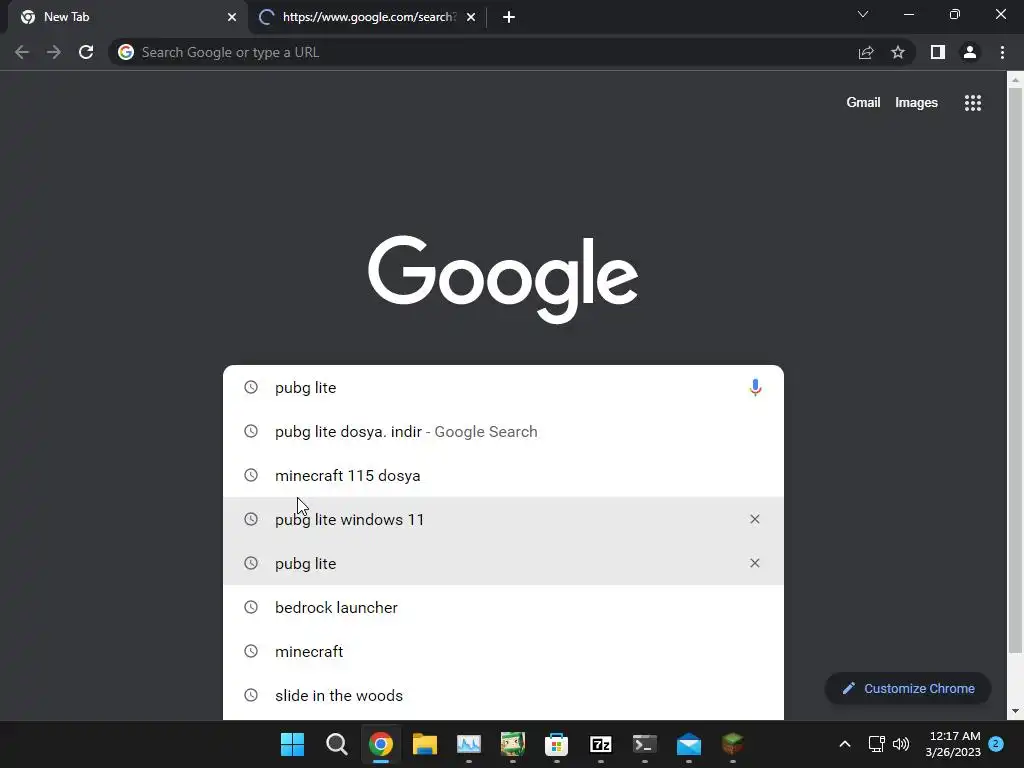This screenshot has width=1024, height=768.
Task: Open the side panel icon
Action: (938, 52)
